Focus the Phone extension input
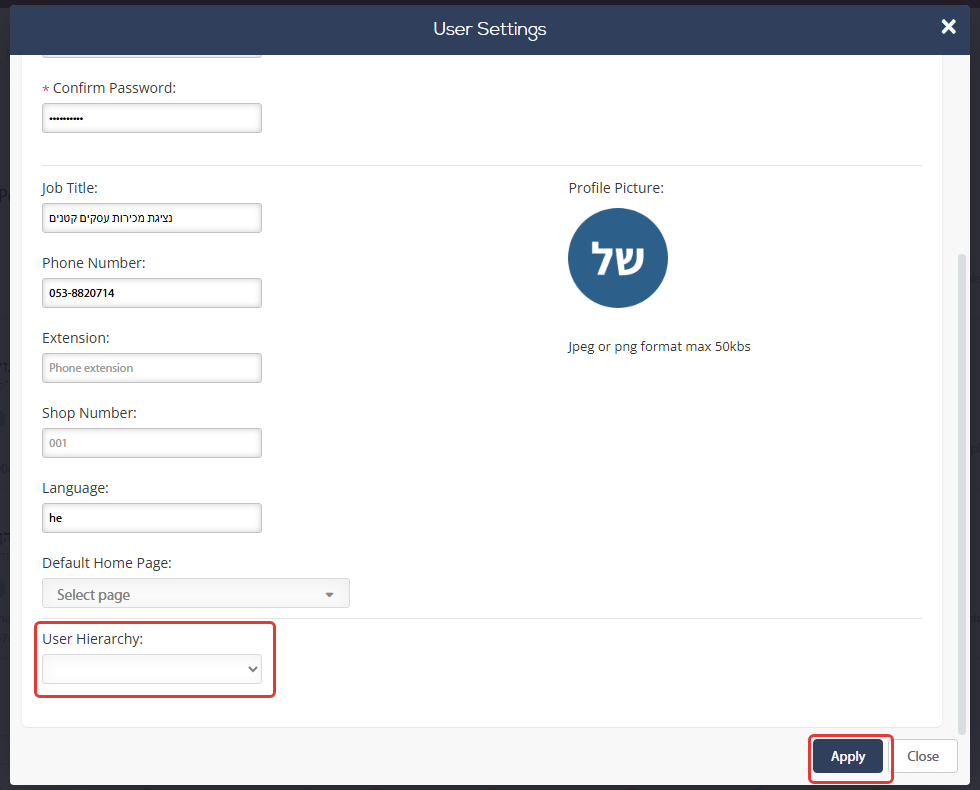980x790 pixels. coord(152,368)
